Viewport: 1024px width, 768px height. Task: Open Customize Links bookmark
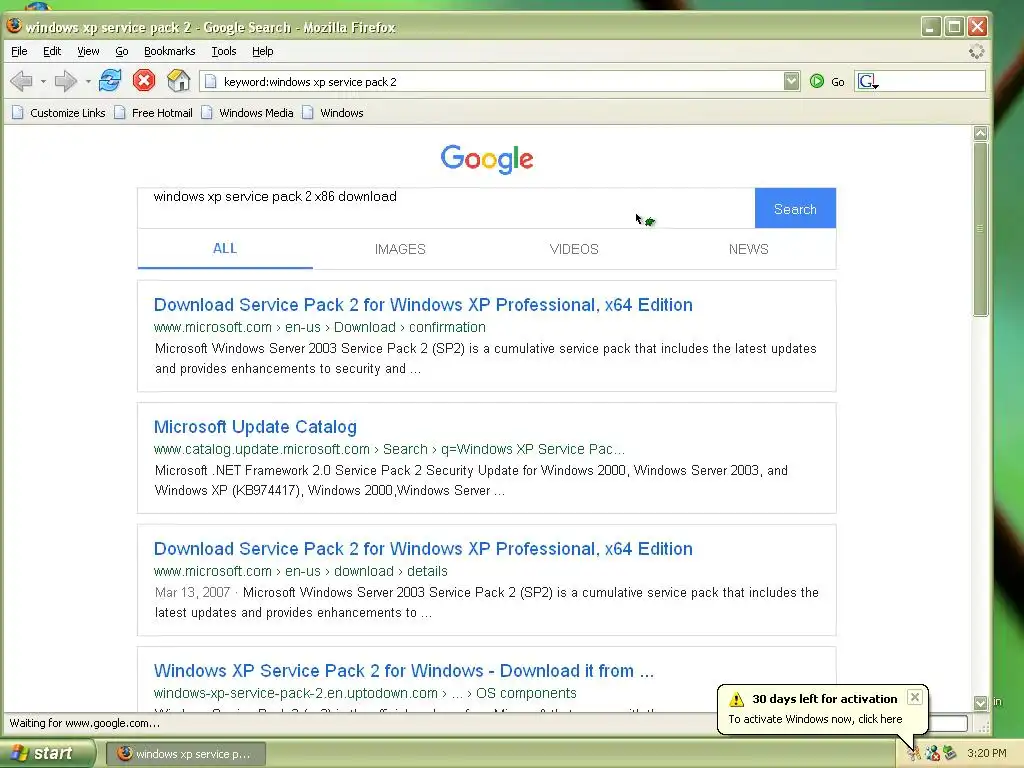coord(59,113)
